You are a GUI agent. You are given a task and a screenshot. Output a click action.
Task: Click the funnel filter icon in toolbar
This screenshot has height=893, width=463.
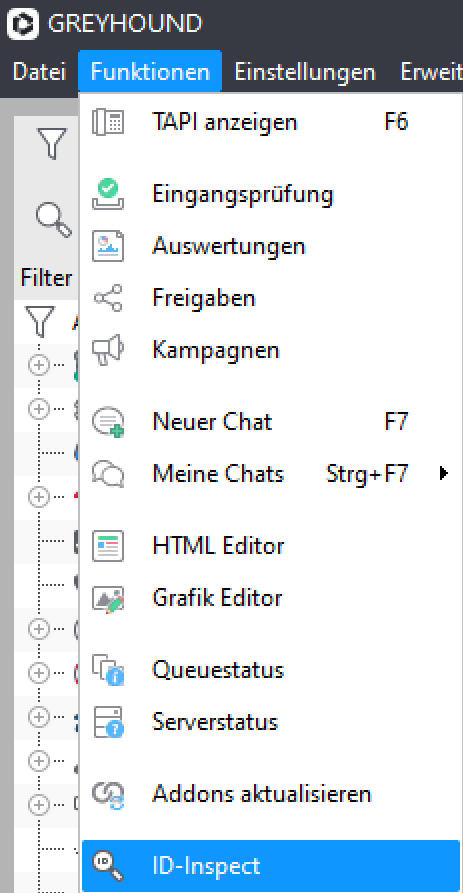pos(52,144)
